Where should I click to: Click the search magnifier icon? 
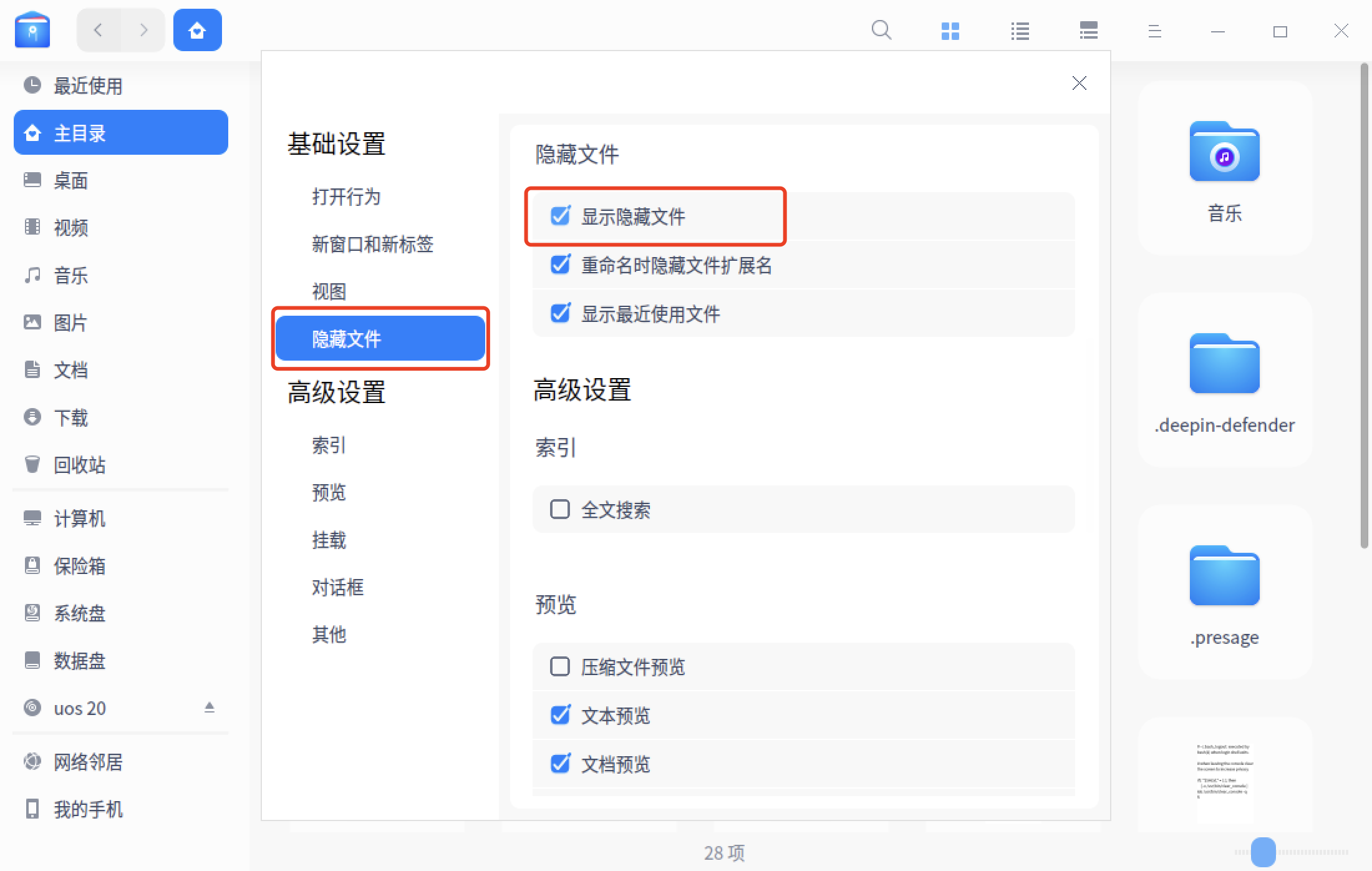tap(881, 30)
